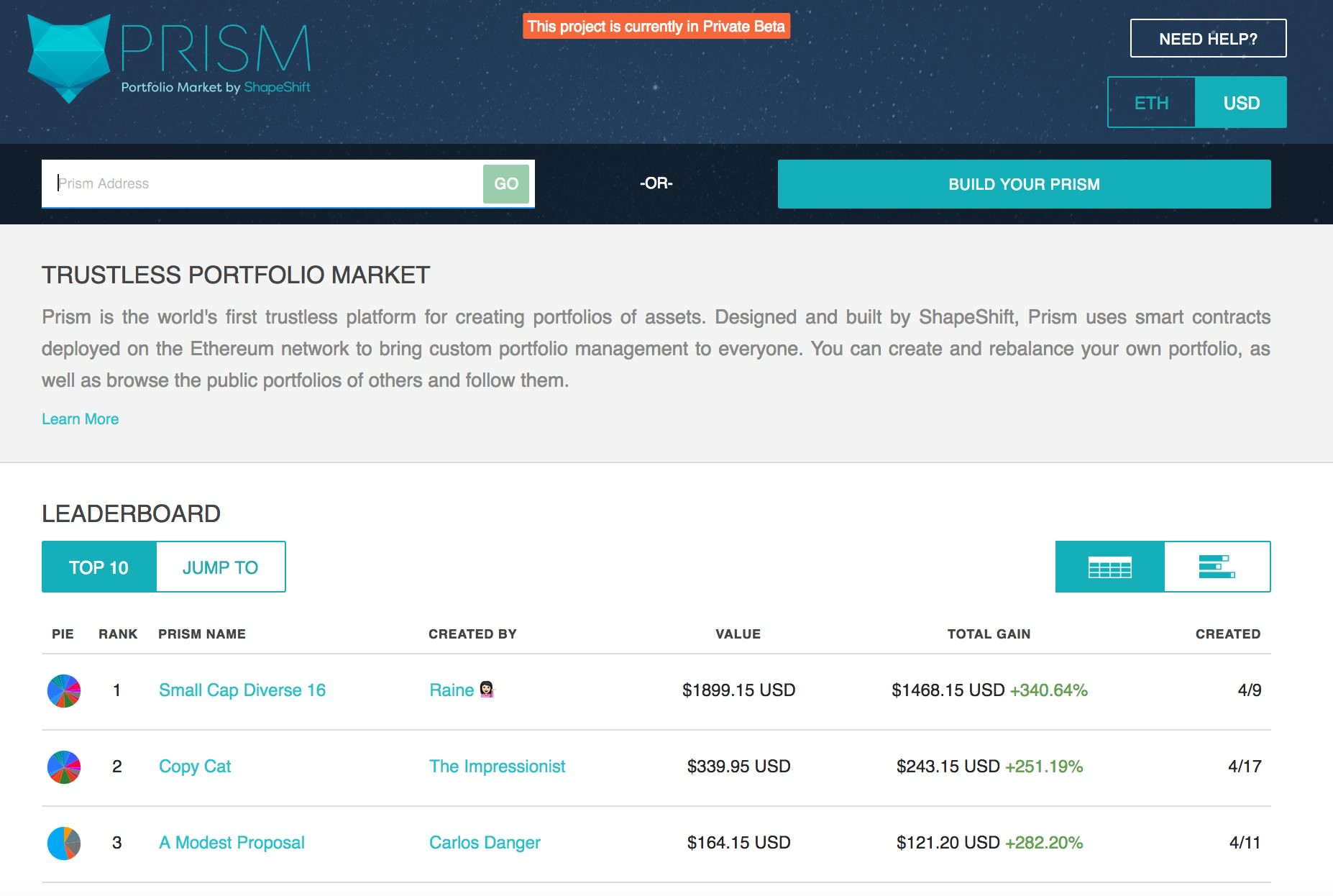Click the +340.64% gain figure

point(1048,690)
